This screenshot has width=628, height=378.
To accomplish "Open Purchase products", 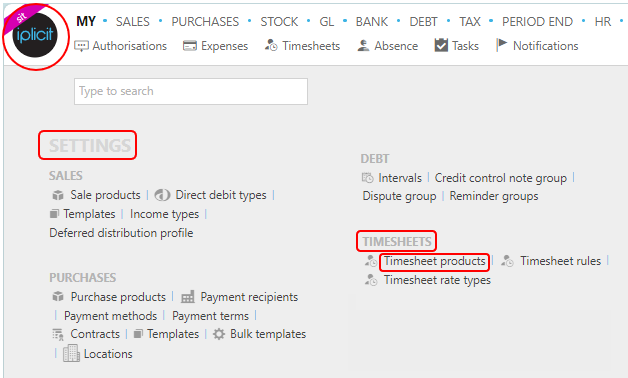I will (118, 297).
